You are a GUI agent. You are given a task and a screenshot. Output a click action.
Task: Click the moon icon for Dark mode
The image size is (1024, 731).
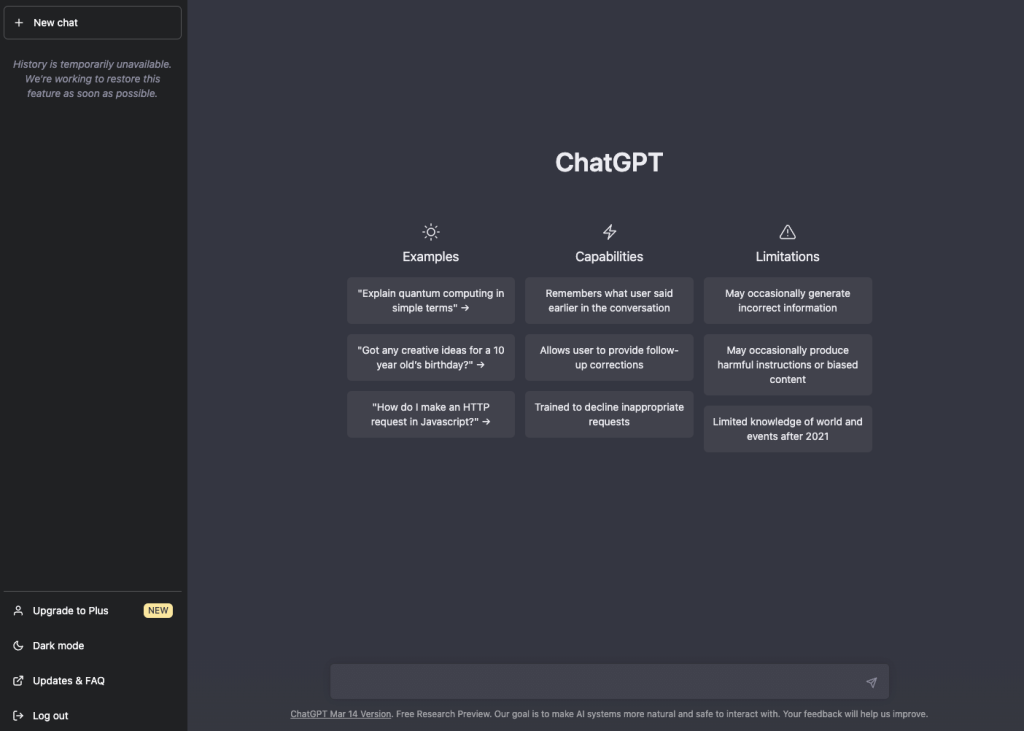click(18, 645)
